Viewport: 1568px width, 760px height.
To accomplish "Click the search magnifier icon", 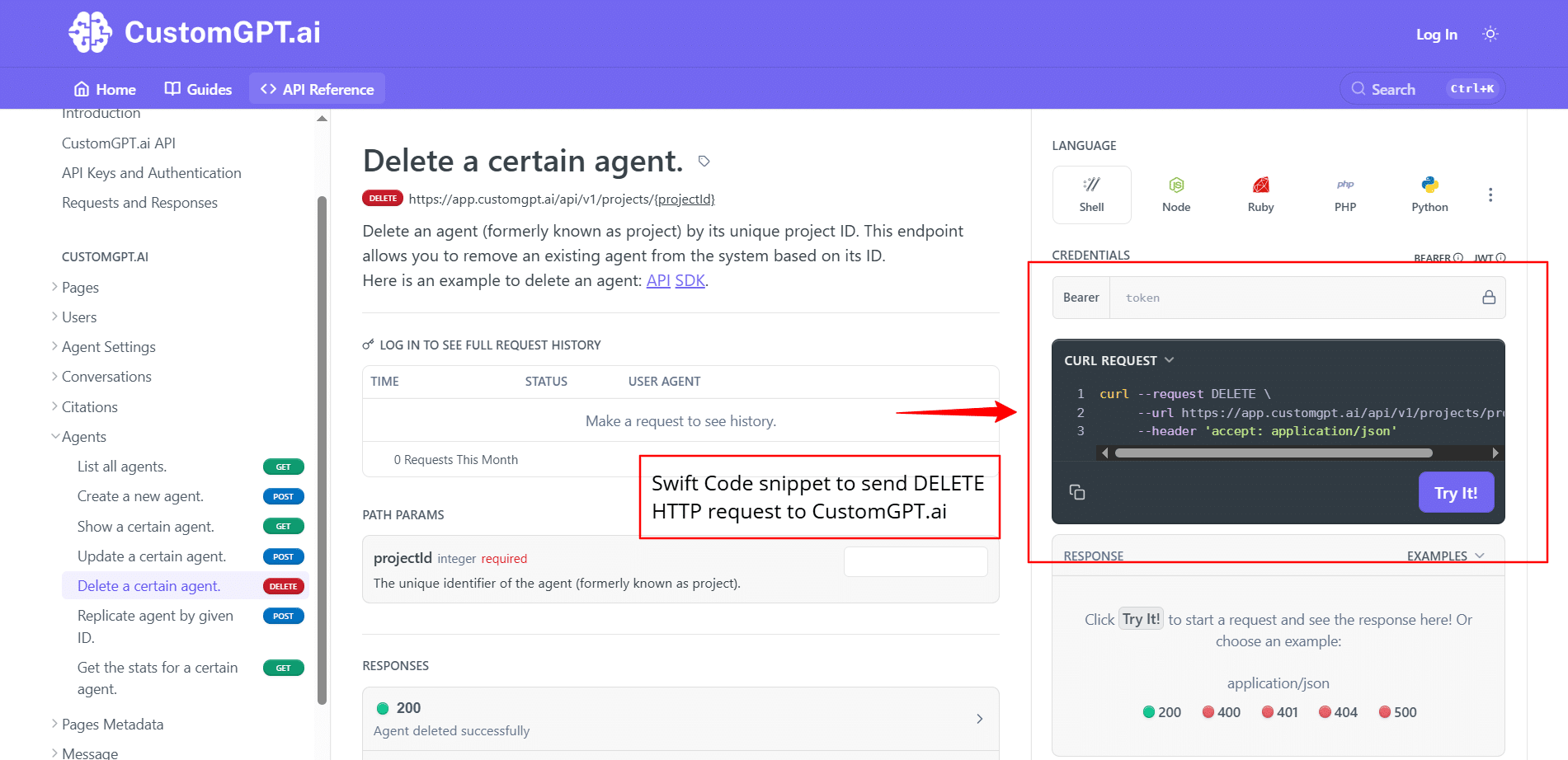I will (x=1358, y=88).
